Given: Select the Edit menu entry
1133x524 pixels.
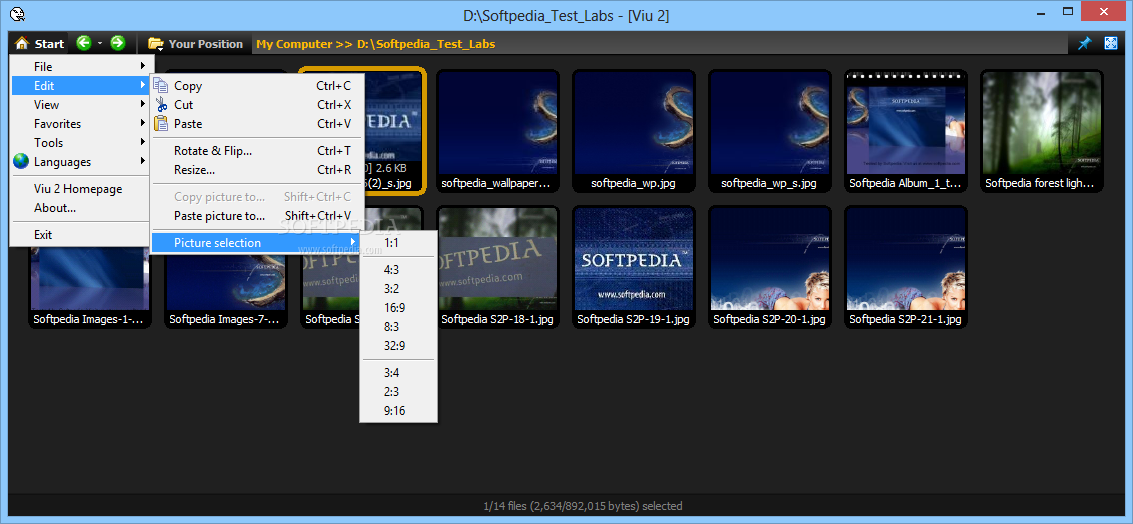Looking at the screenshot, I should click(79, 85).
